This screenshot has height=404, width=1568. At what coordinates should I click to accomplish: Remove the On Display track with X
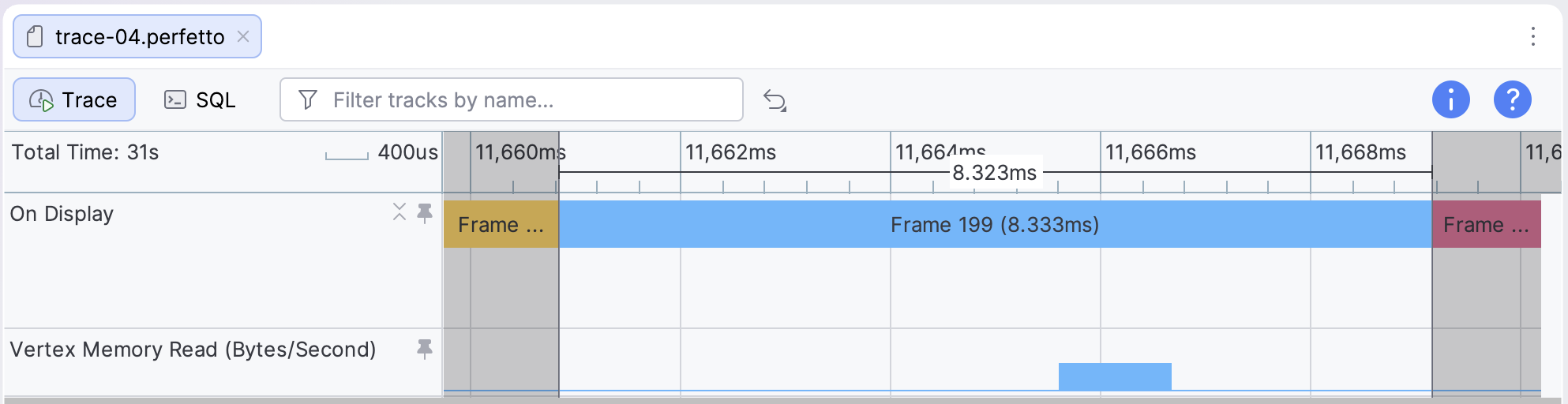[x=400, y=211]
